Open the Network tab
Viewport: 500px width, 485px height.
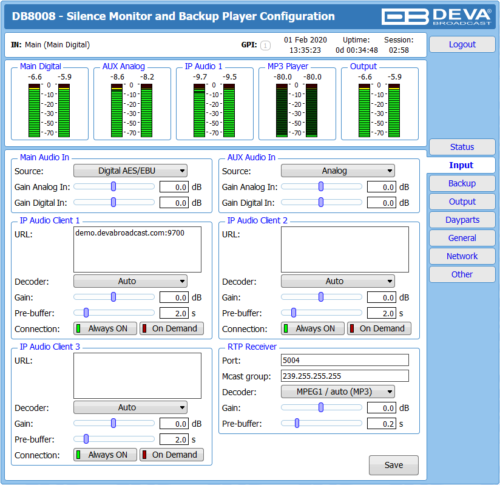462,256
